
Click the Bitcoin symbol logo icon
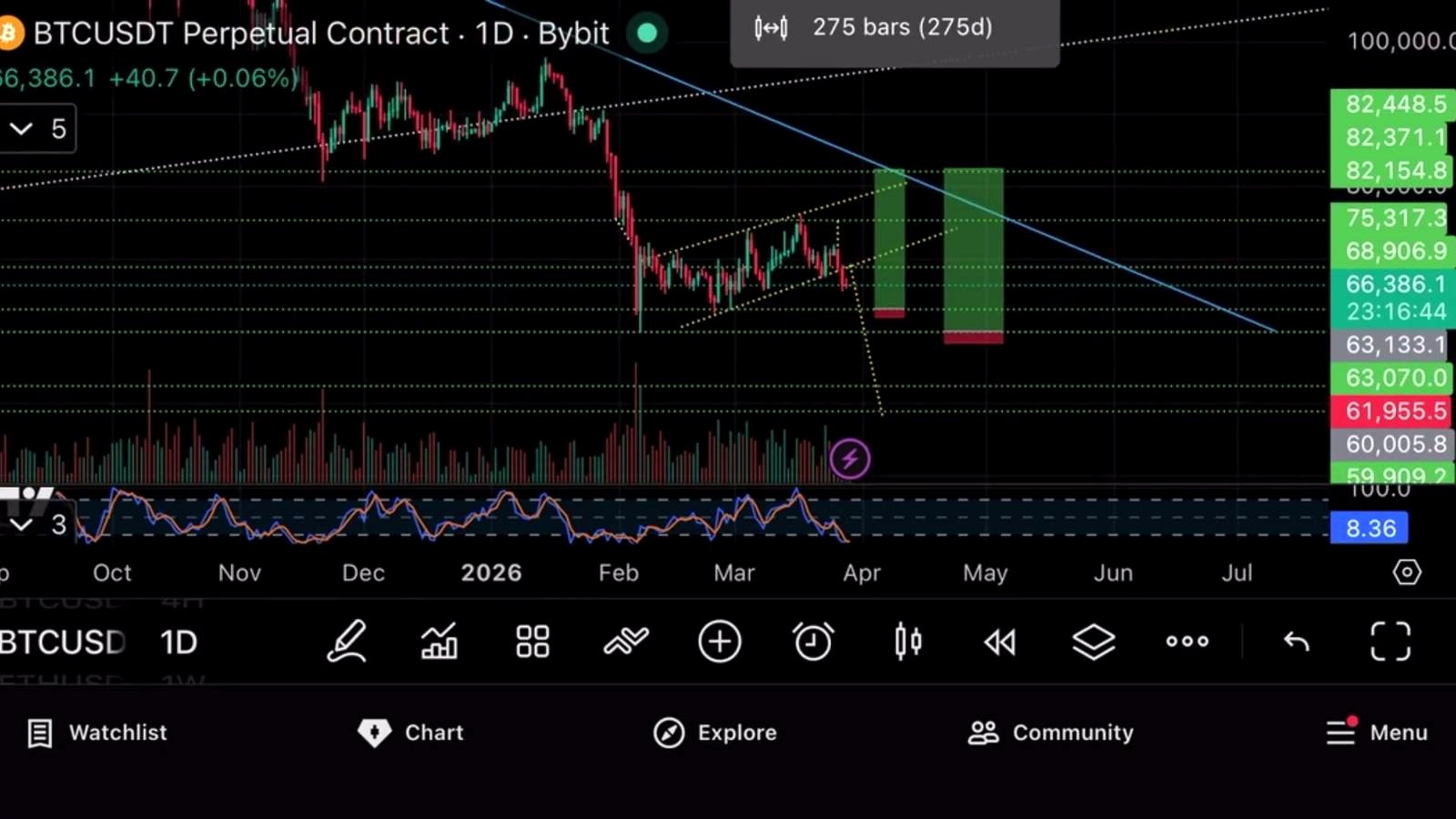pyautogui.click(x=9, y=35)
